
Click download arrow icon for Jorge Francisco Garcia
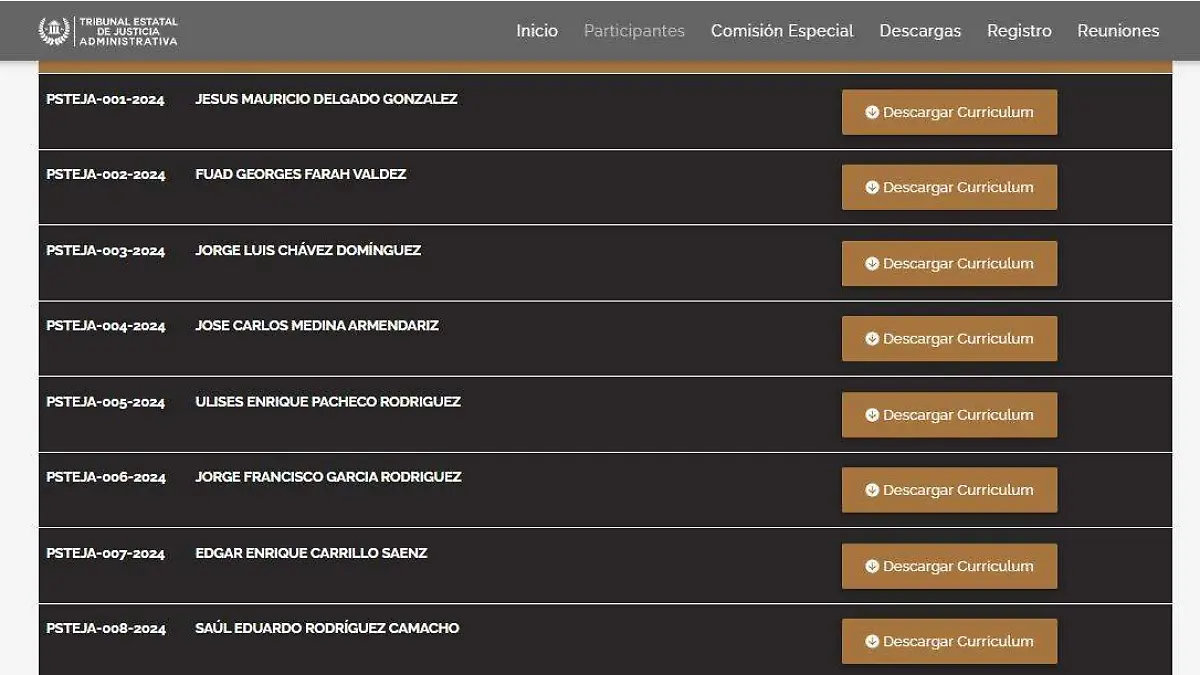872,490
